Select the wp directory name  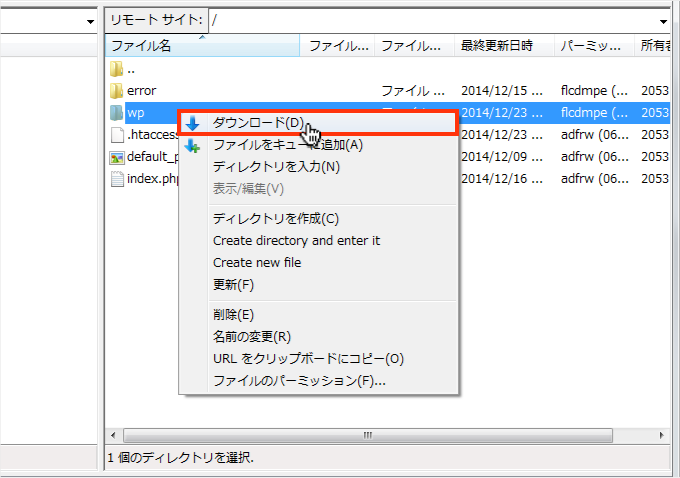(135, 113)
